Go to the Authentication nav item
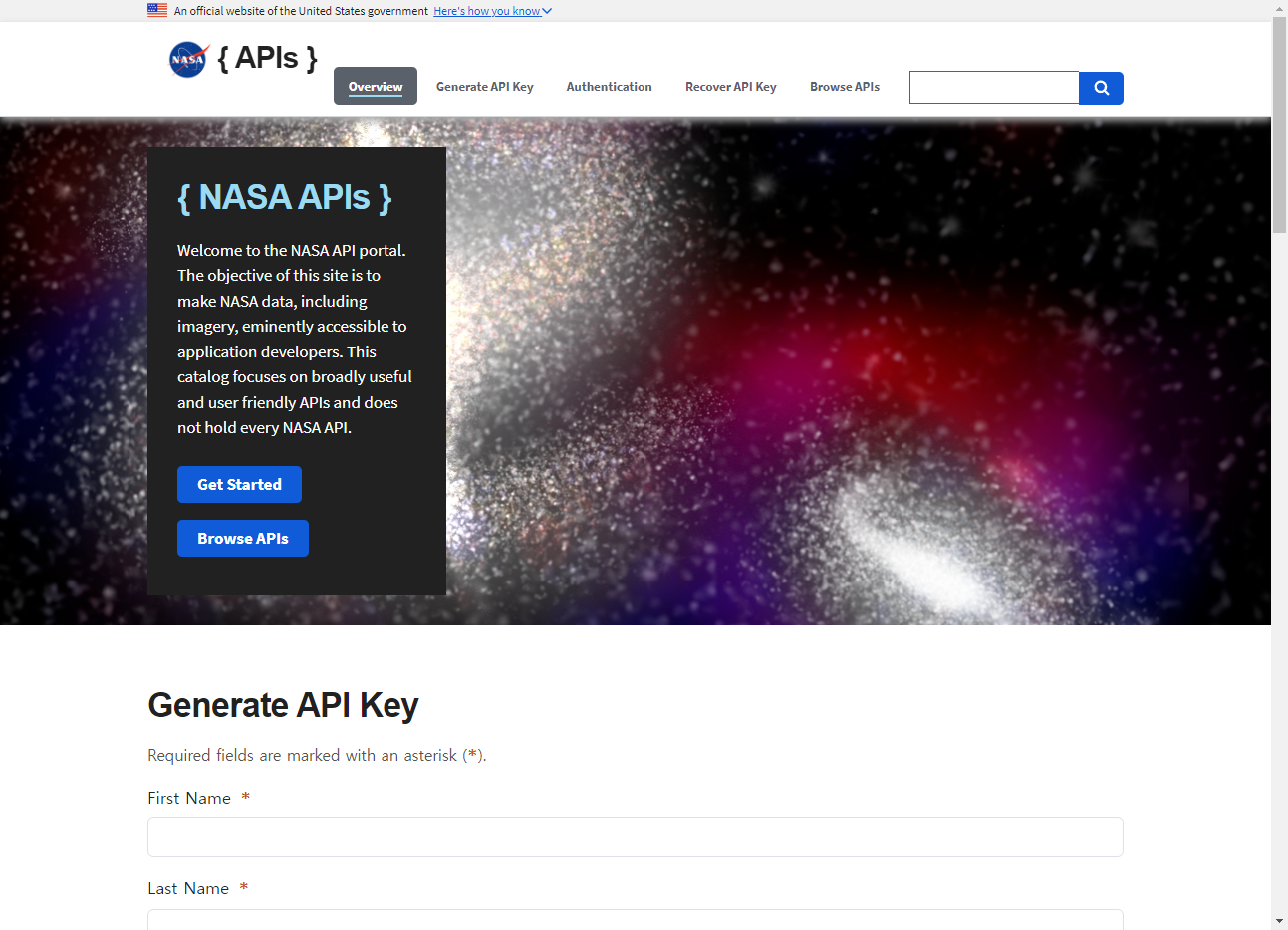1288x930 pixels. pyautogui.click(x=609, y=87)
